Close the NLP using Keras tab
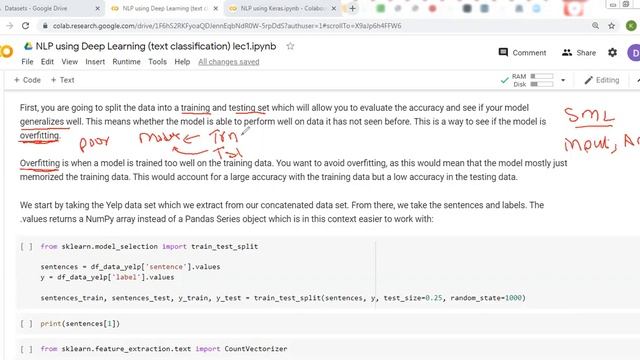Viewport: 640px width, 360px height. (333, 8)
